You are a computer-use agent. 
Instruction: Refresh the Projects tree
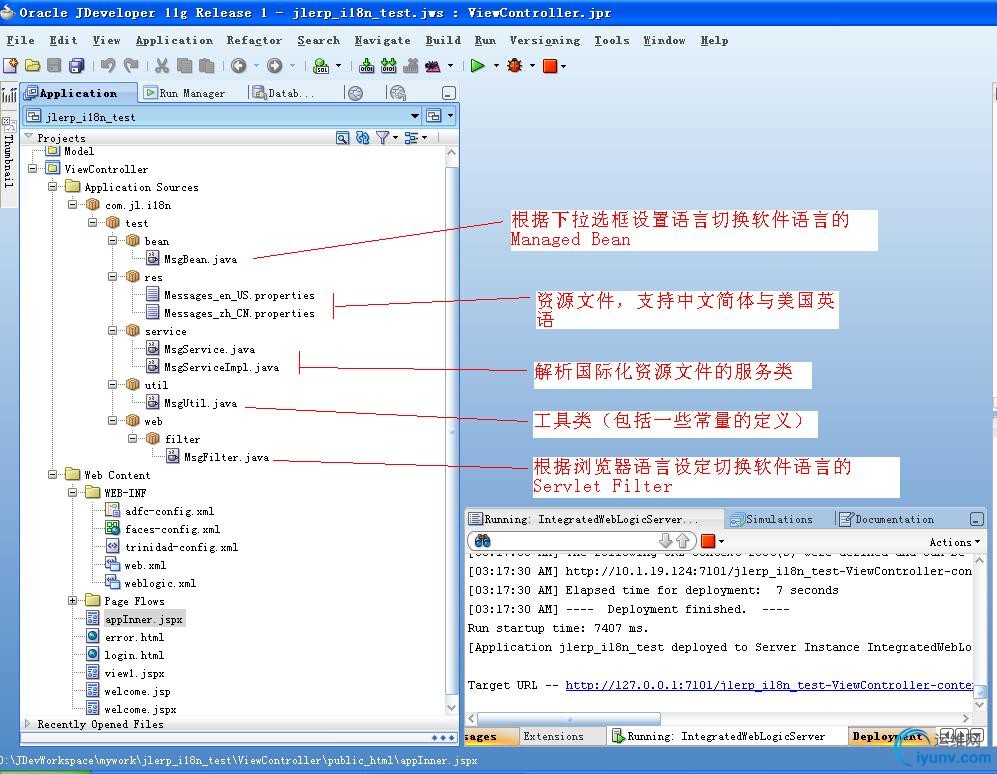[362, 138]
